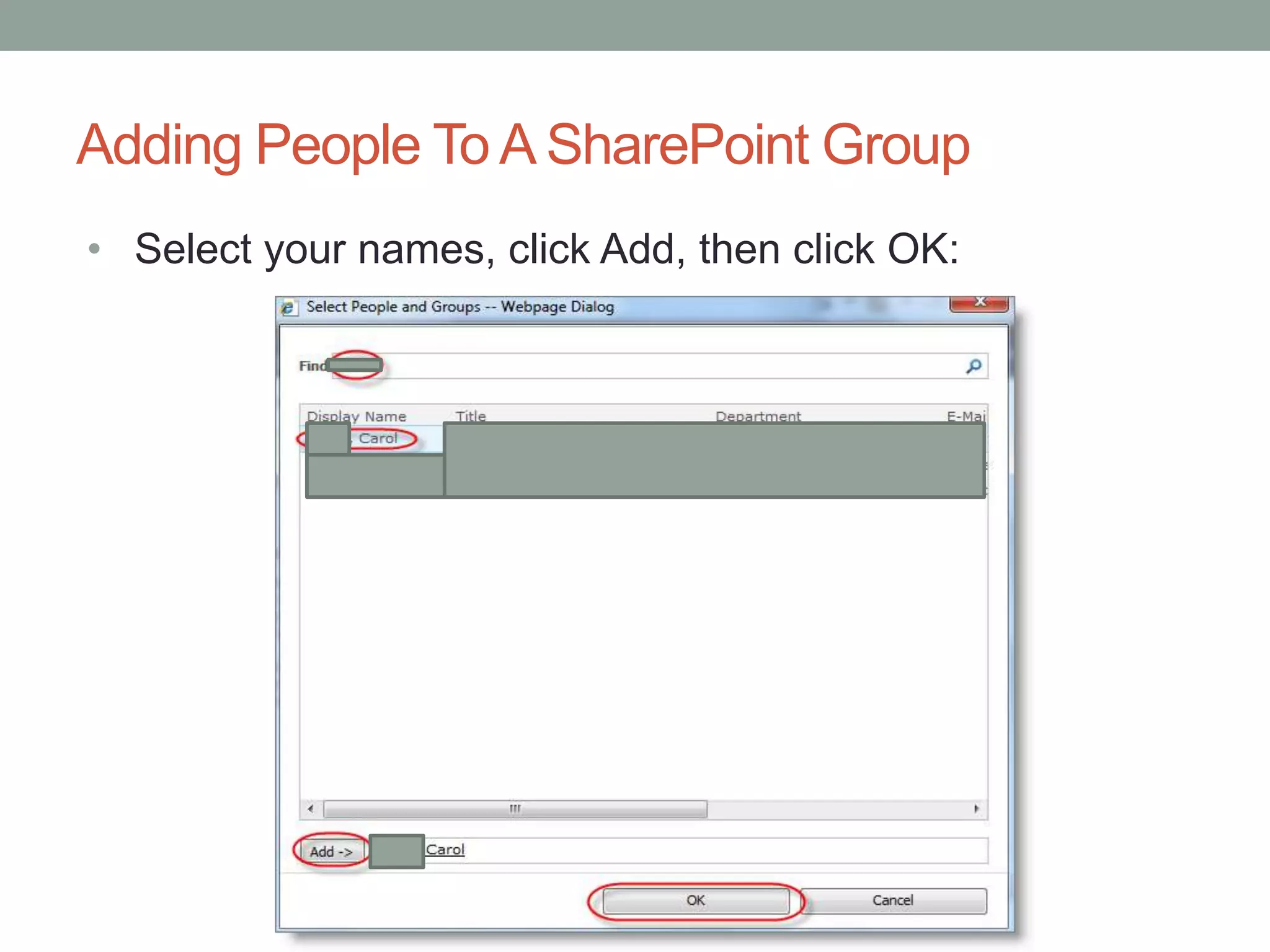Click the Display Name column header
This screenshot has height=952, width=1270.
pyautogui.click(x=357, y=416)
